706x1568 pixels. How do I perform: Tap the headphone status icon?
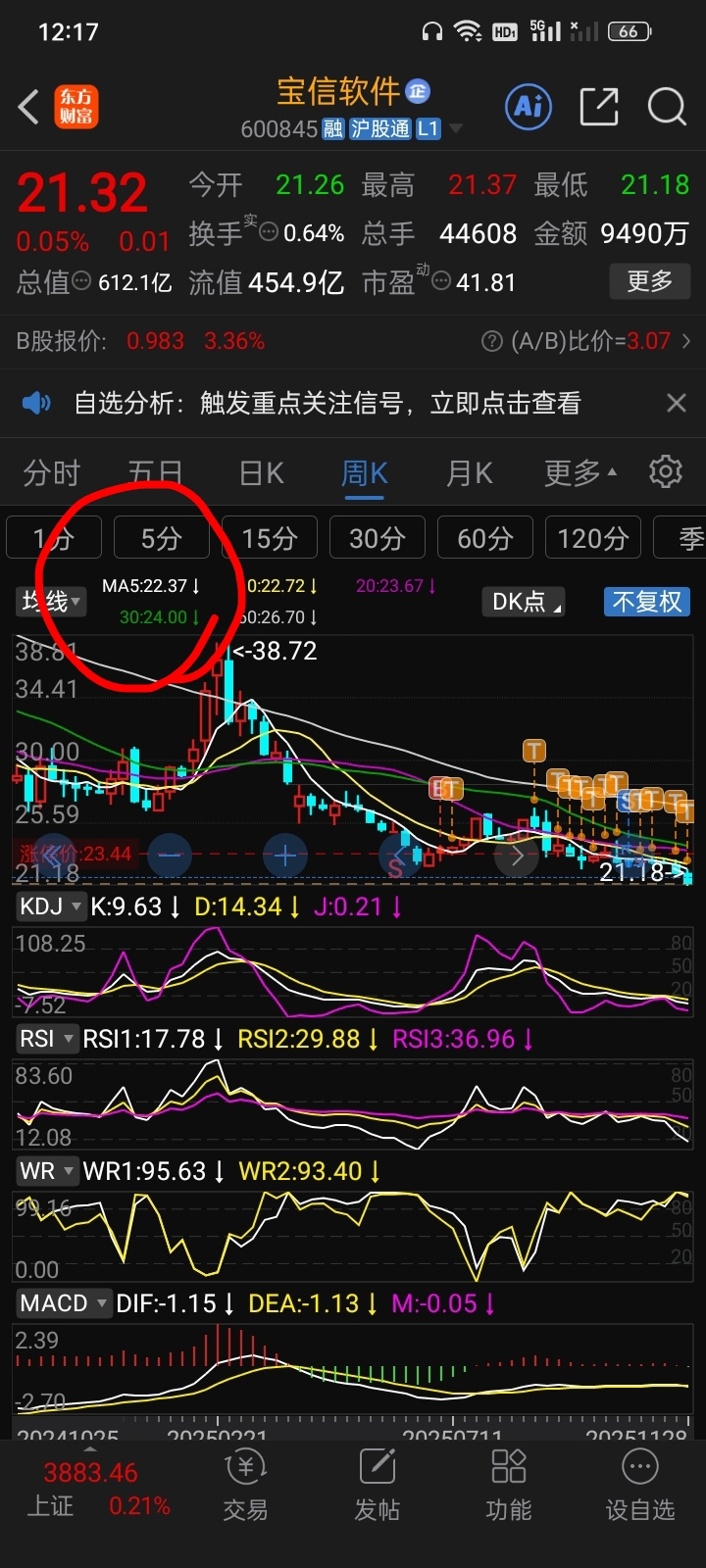pyautogui.click(x=432, y=31)
